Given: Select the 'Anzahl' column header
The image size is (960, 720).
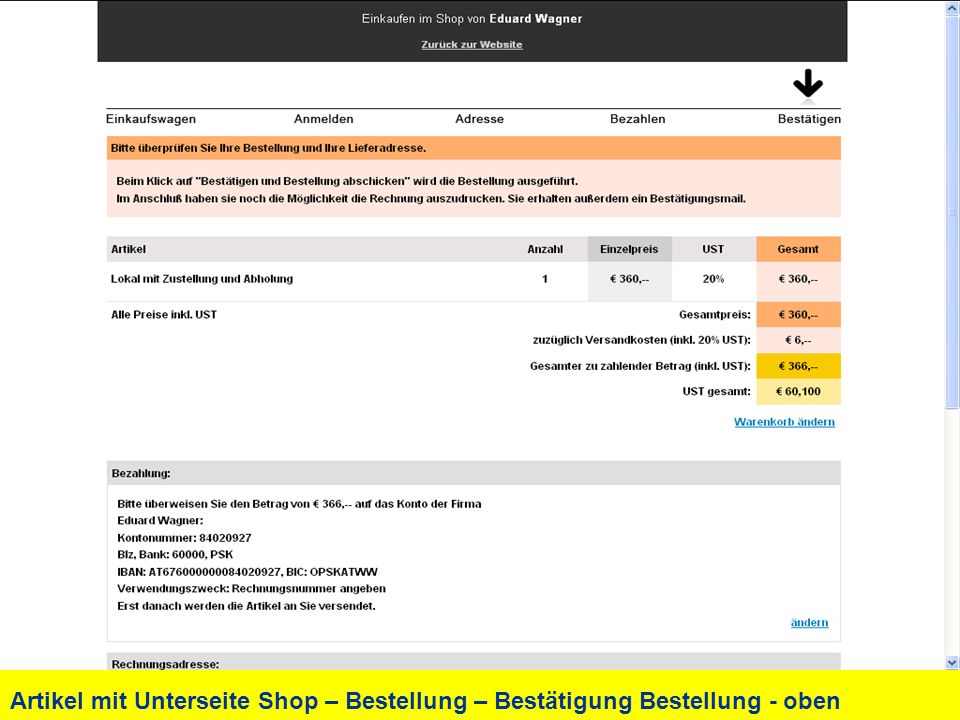Looking at the screenshot, I should tap(545, 249).
